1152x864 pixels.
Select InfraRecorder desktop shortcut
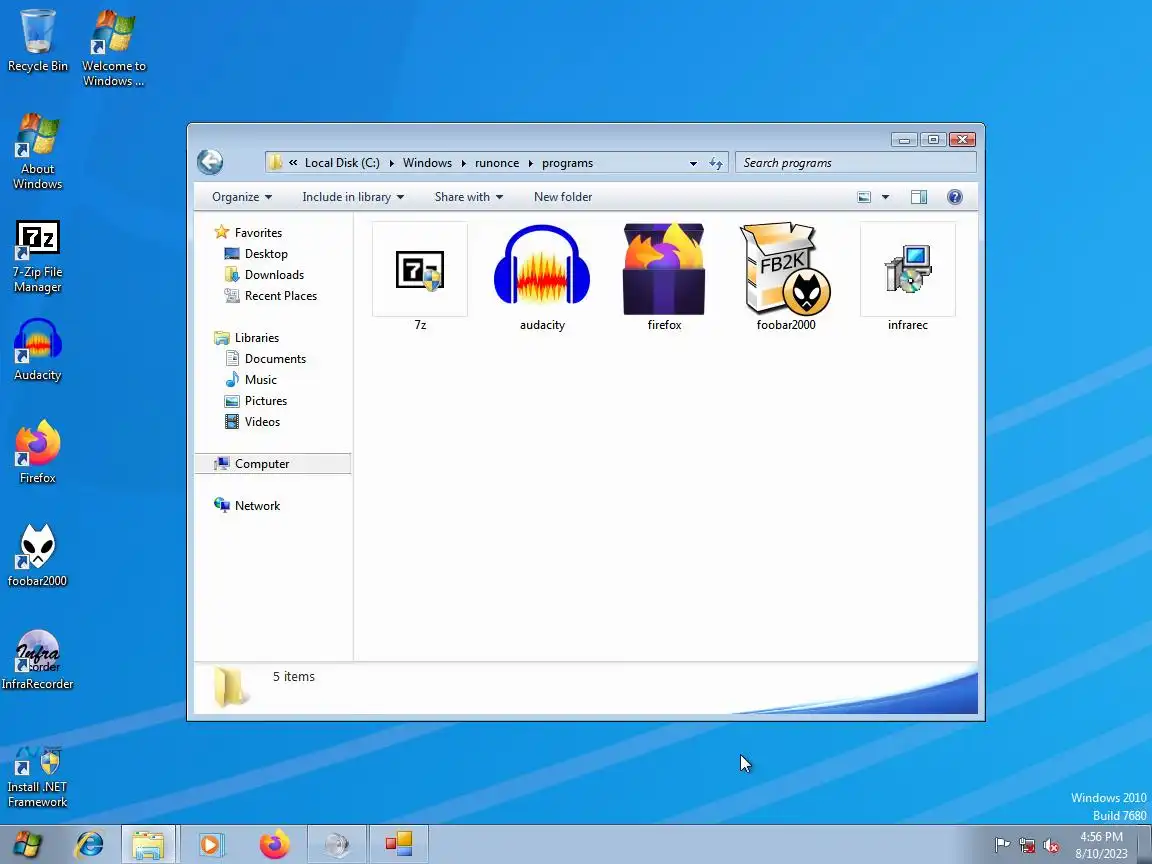point(37,660)
